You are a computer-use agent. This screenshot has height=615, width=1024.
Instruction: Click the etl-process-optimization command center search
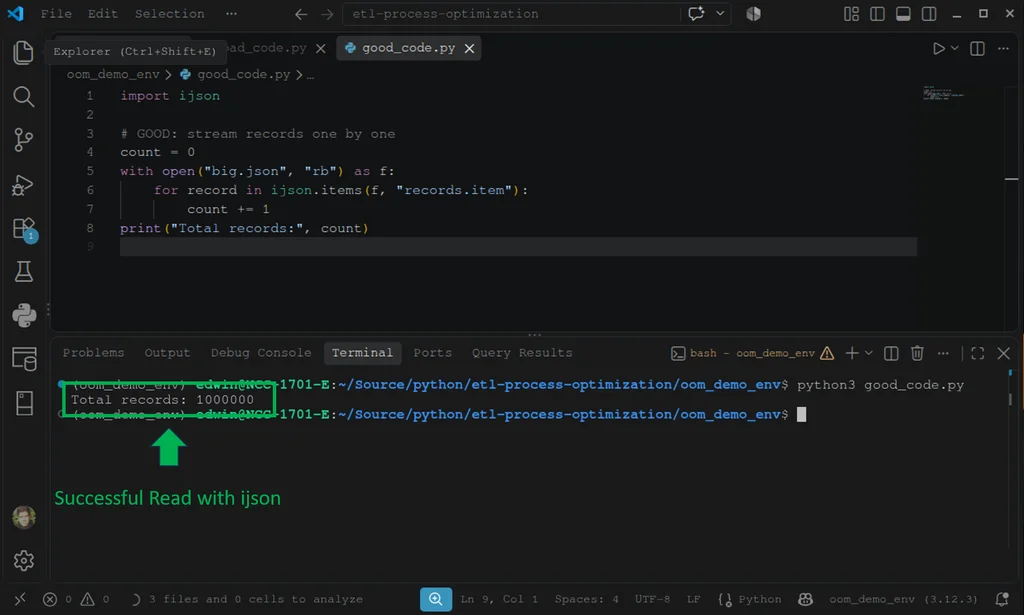pos(511,14)
